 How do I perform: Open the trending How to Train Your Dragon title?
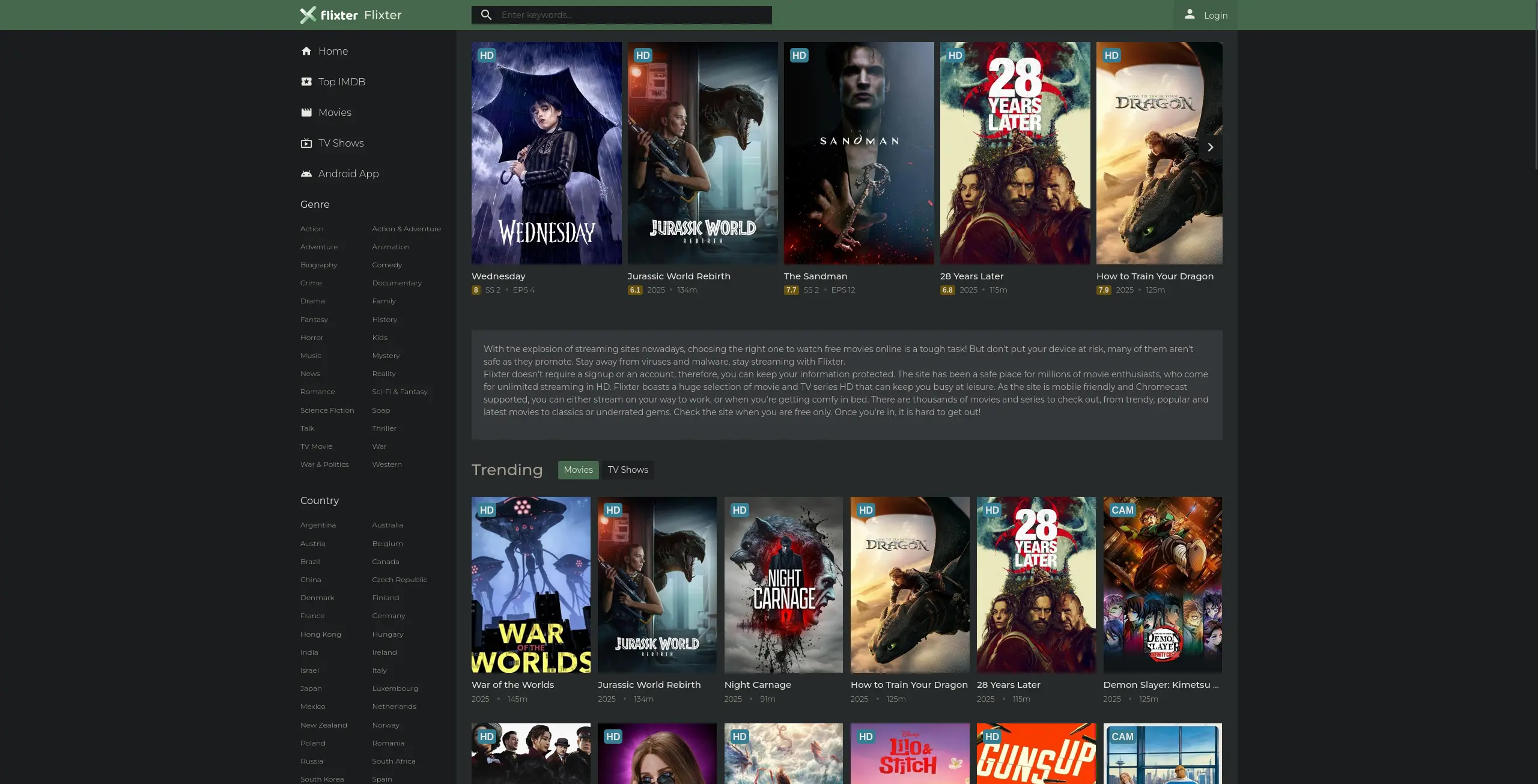(x=909, y=685)
